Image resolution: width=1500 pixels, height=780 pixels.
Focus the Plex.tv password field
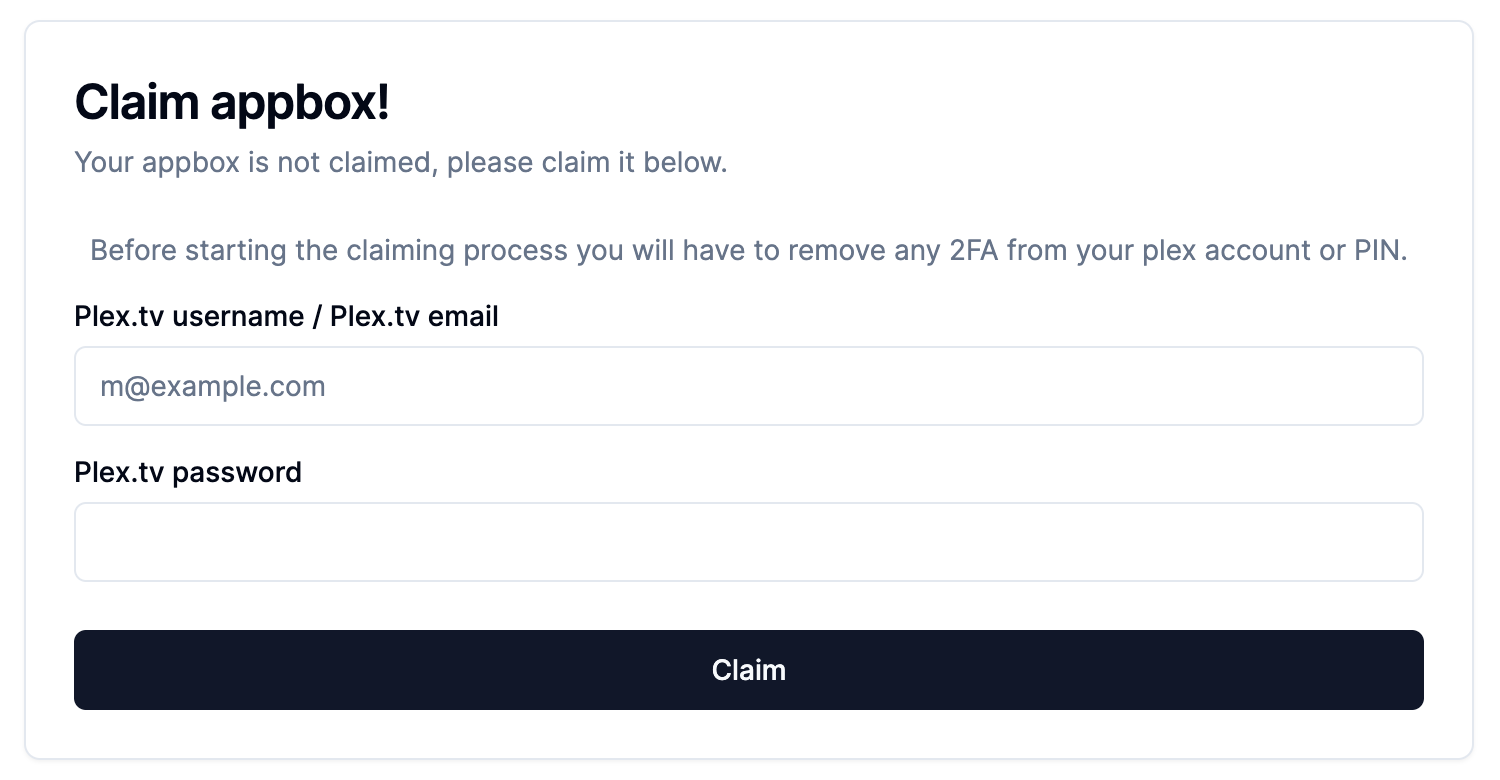[749, 542]
